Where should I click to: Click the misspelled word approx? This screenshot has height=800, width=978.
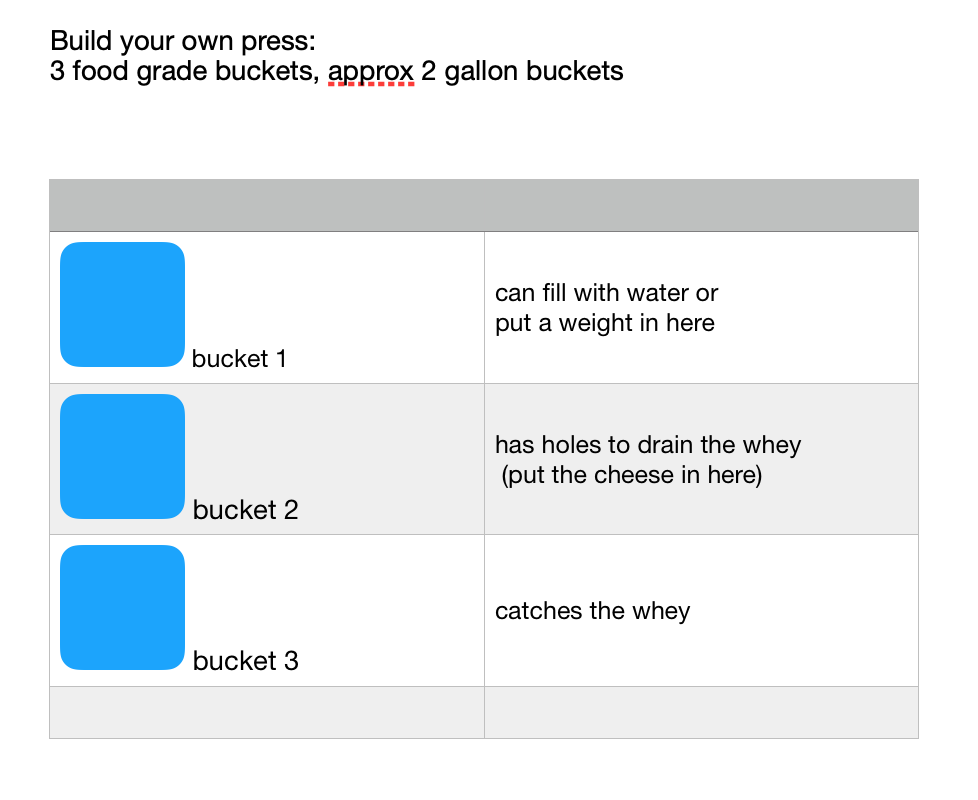click(x=370, y=72)
